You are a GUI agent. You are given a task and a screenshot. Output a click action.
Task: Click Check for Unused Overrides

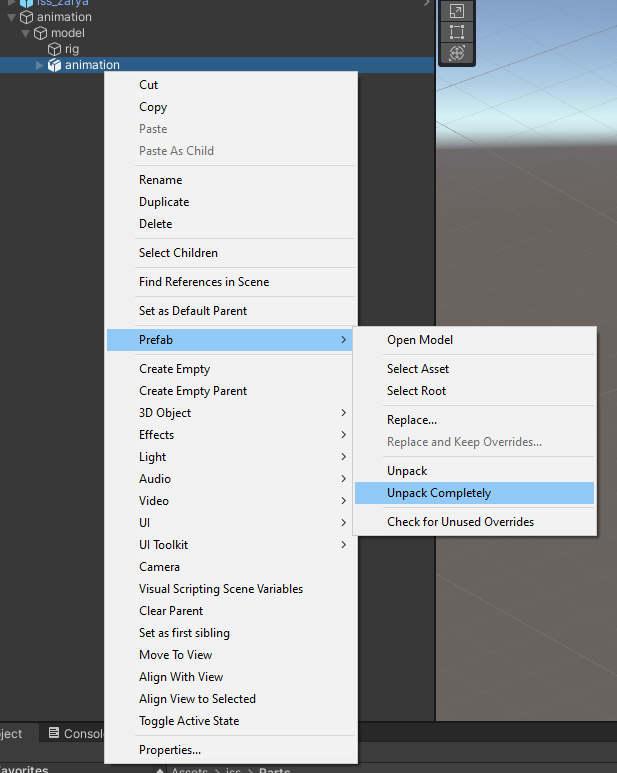[x=460, y=522]
